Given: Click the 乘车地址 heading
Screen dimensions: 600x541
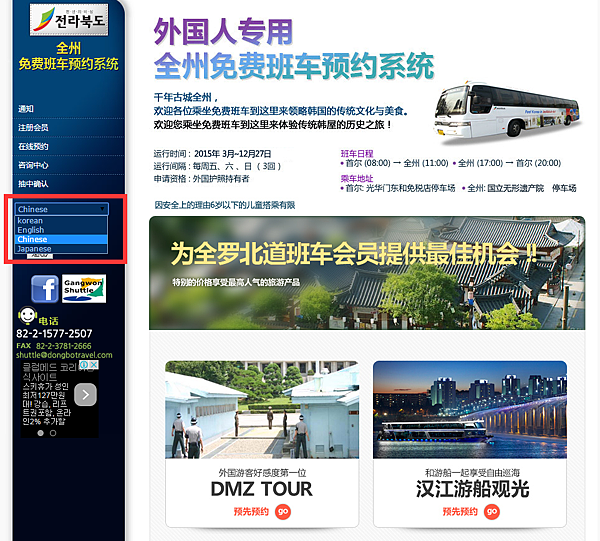Looking at the screenshot, I should point(357,179).
